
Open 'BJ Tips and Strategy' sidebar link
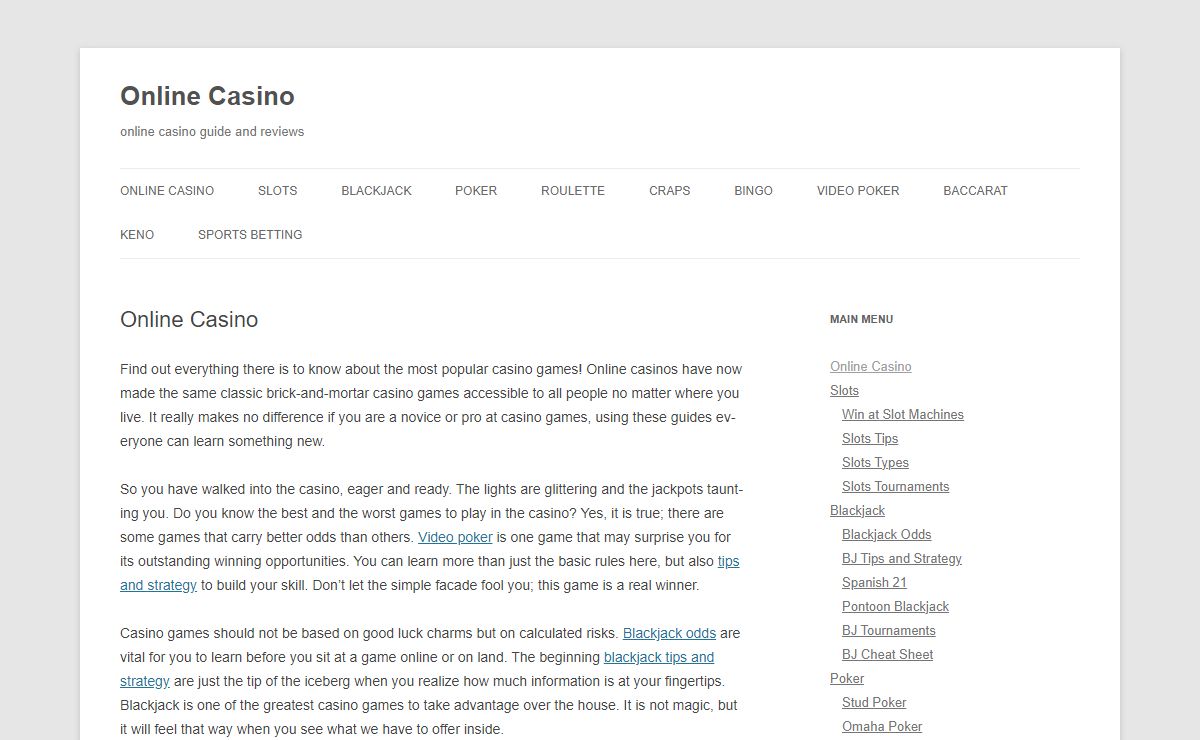902,559
